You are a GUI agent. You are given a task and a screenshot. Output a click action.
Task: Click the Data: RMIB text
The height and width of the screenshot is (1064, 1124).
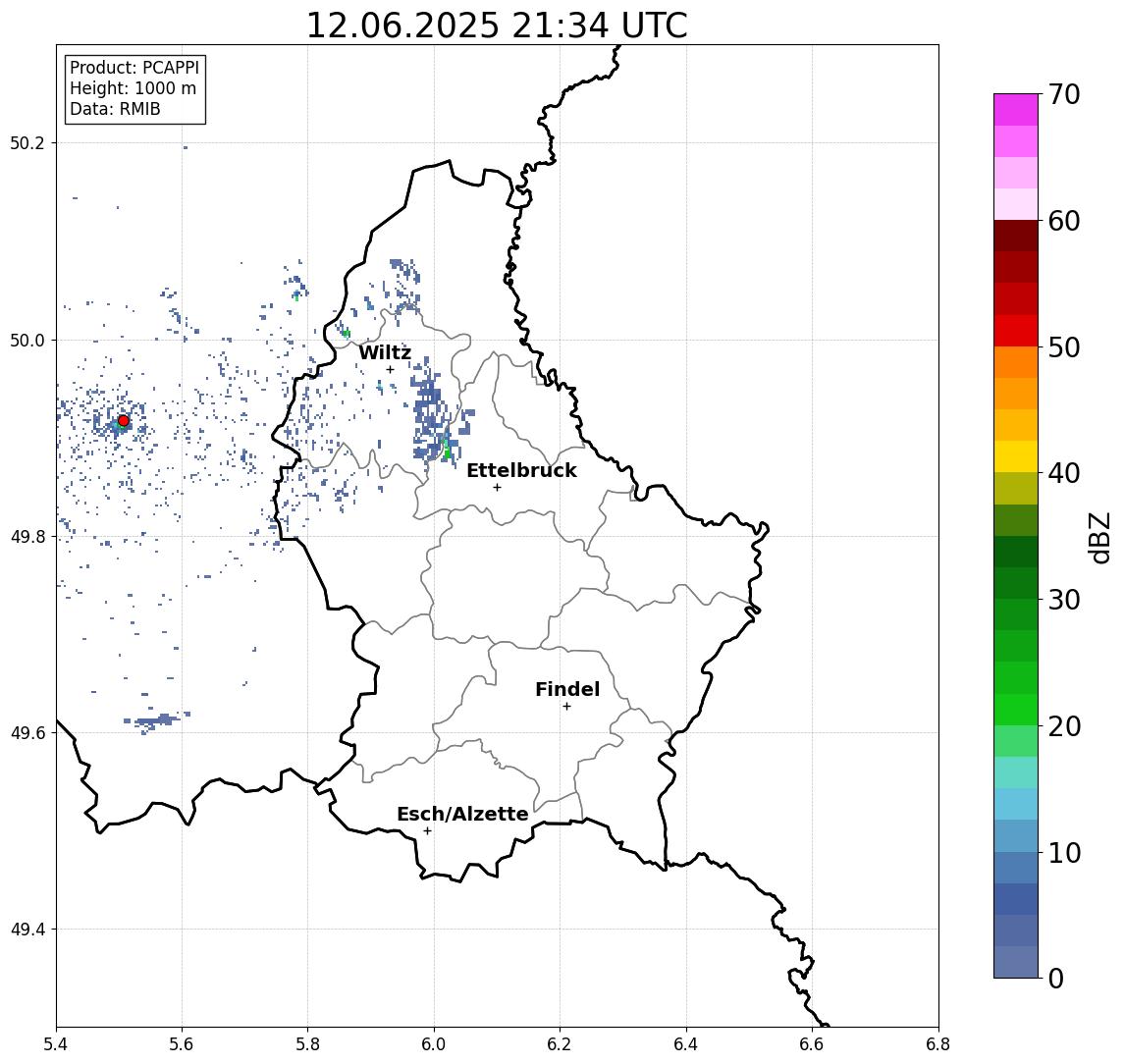pyautogui.click(x=115, y=110)
